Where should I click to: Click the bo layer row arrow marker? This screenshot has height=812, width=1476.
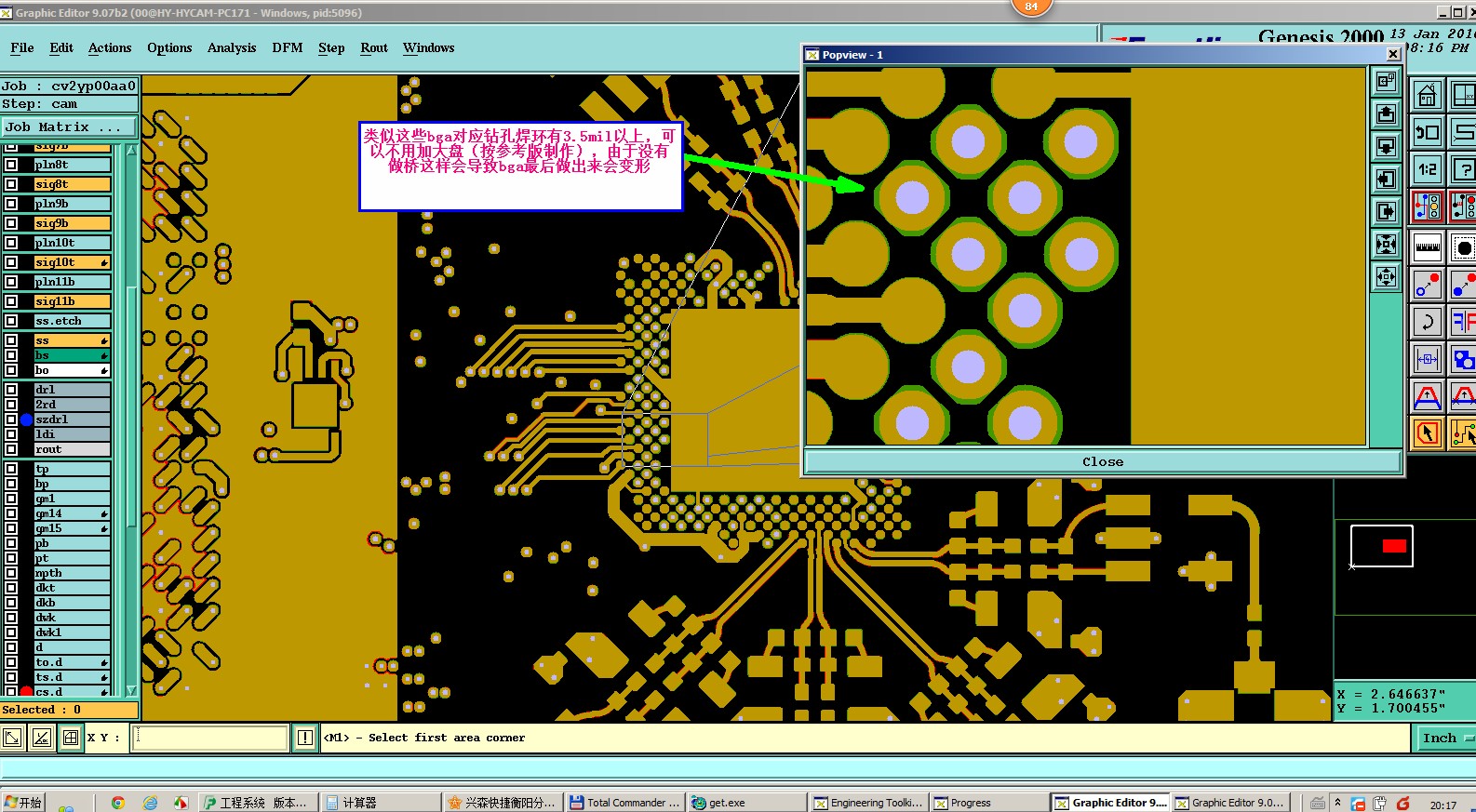tap(104, 370)
